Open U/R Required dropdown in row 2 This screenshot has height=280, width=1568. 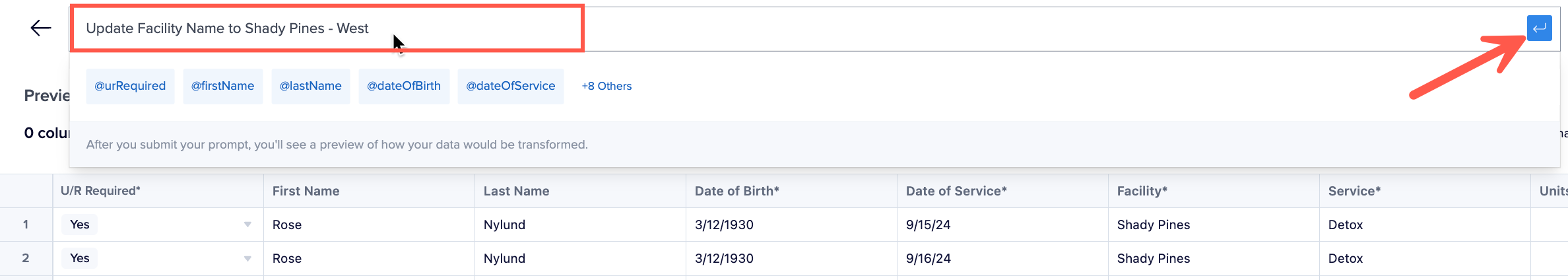247,258
